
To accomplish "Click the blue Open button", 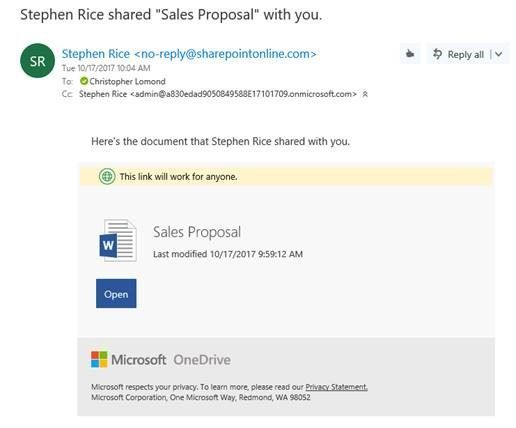I will 116,293.
